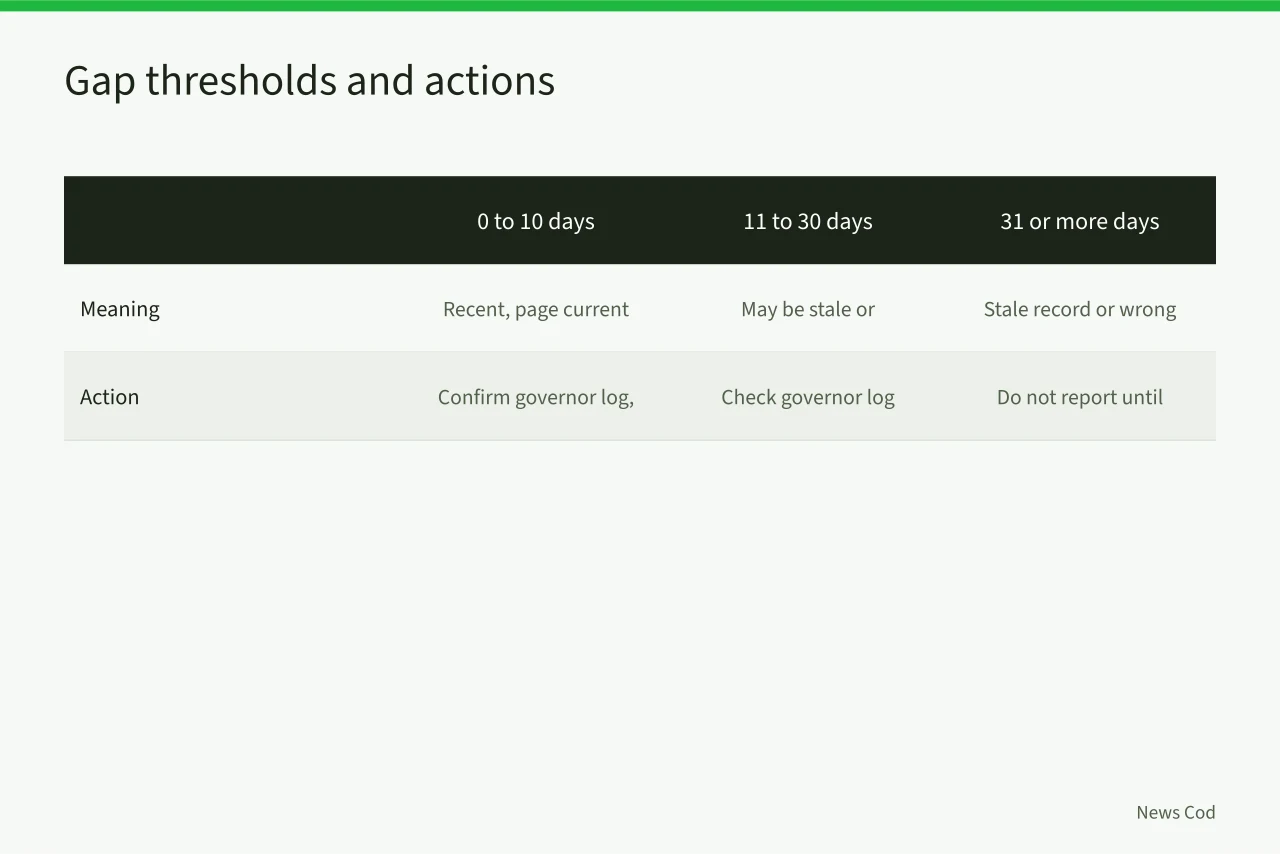Click the 'Action' row label
Viewport: 1280px width, 854px height.
pos(110,397)
